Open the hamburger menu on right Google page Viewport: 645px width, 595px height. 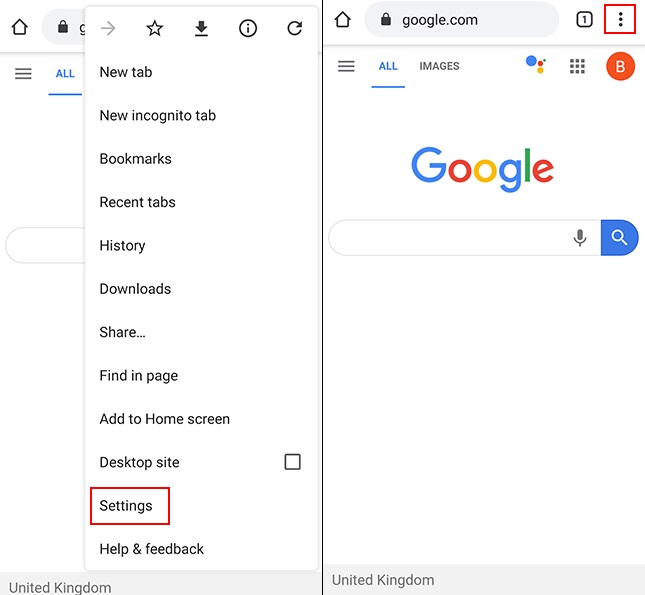[346, 66]
